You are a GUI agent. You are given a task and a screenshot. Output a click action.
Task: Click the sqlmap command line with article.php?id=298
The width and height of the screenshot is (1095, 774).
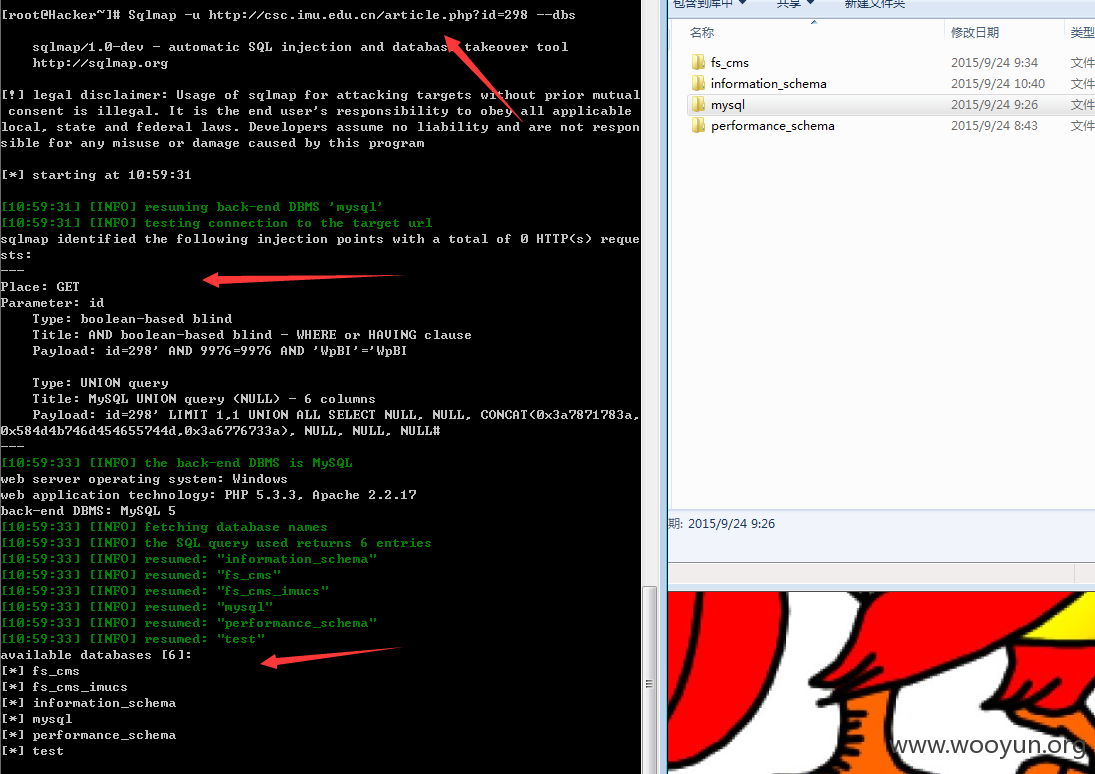tap(288, 15)
